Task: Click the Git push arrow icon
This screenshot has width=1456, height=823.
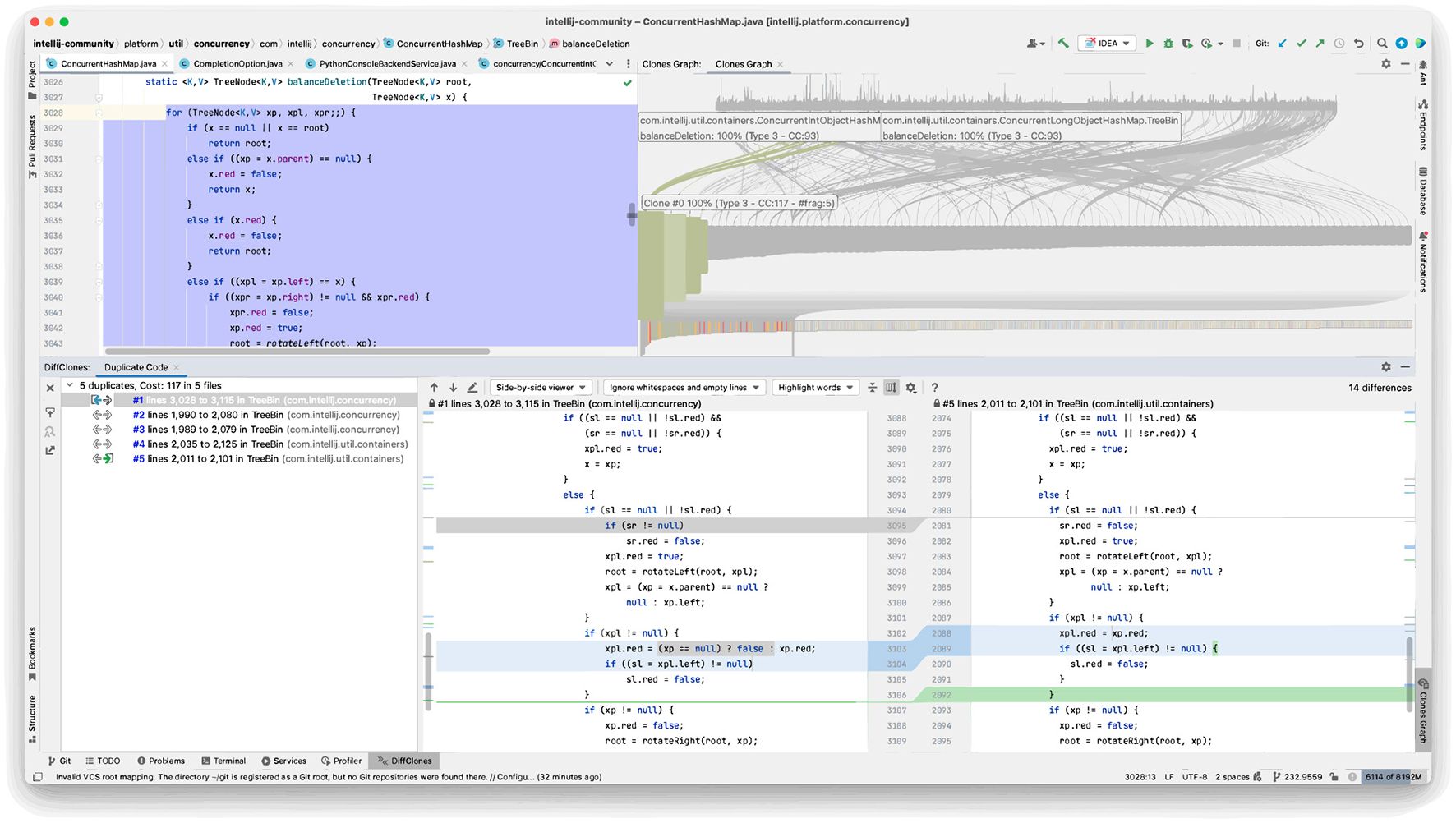Action: coord(1320,44)
